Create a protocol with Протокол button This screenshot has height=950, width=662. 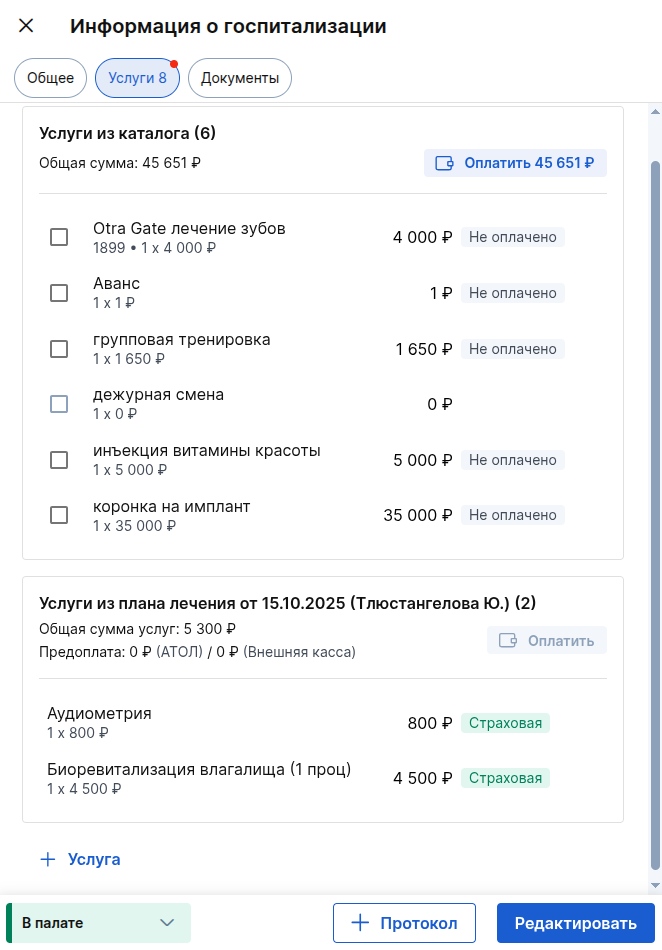404,923
